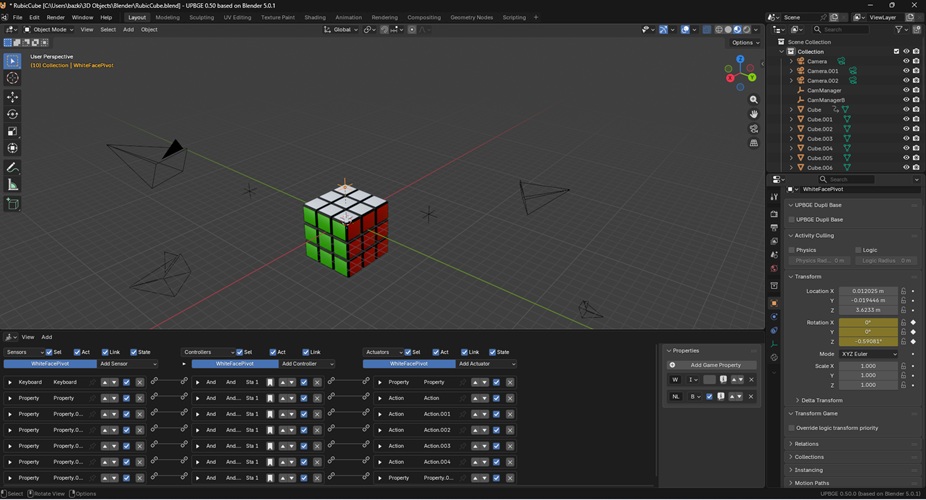926x500 pixels.
Task: Hide Camera.001 in the outliner viewport
Action: [x=906, y=71]
